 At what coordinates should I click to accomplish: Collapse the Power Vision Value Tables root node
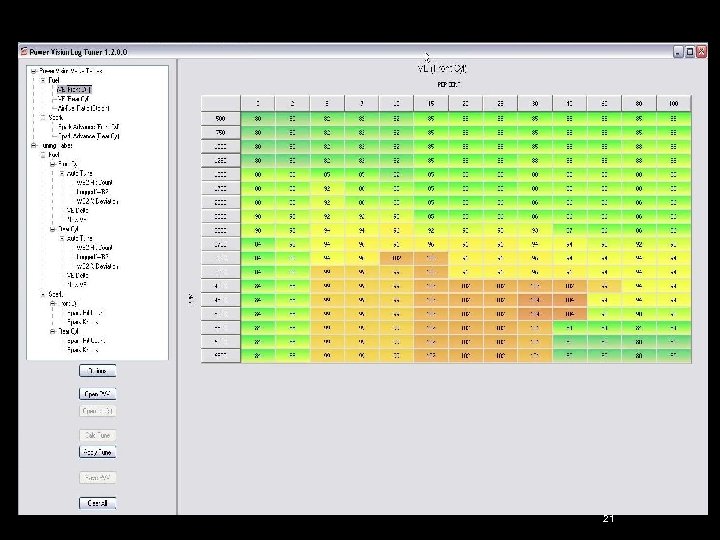pos(33,71)
